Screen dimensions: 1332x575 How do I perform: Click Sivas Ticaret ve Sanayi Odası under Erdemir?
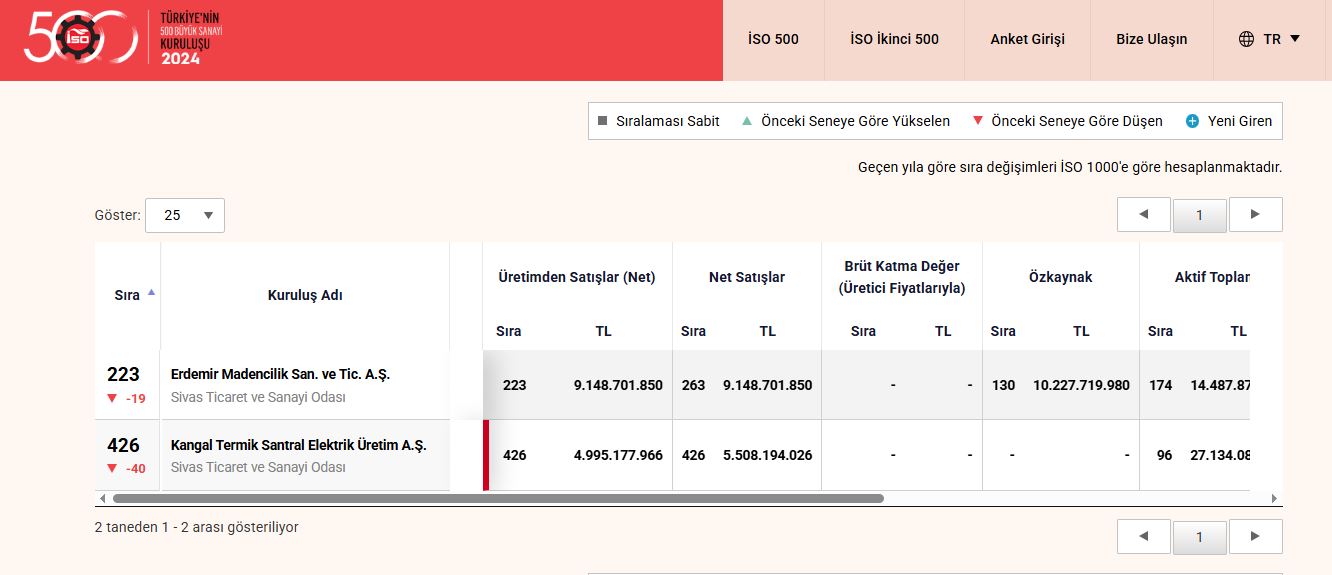258,397
